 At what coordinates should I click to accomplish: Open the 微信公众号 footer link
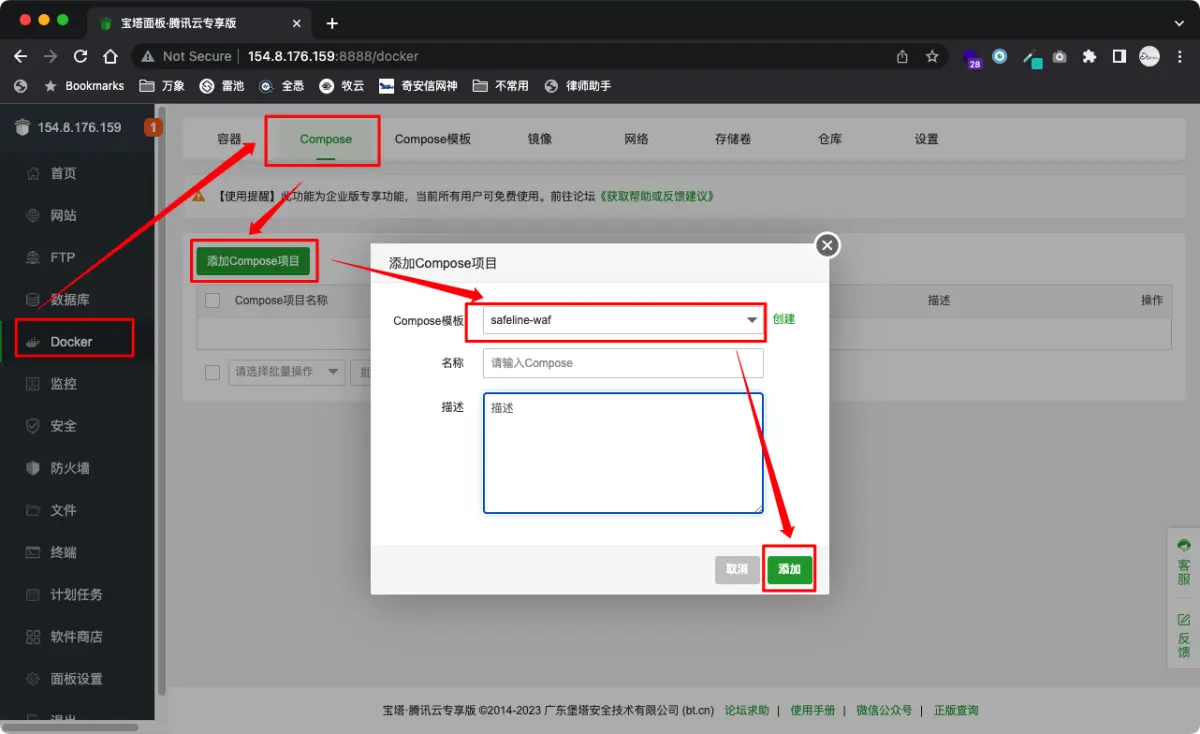[884, 710]
